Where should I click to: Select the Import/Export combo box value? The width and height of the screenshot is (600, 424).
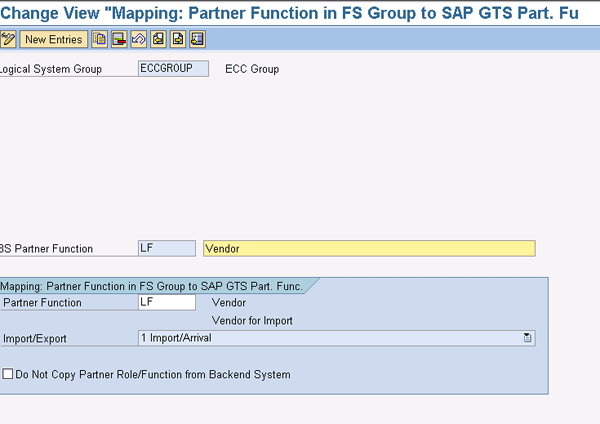[x=336, y=338]
